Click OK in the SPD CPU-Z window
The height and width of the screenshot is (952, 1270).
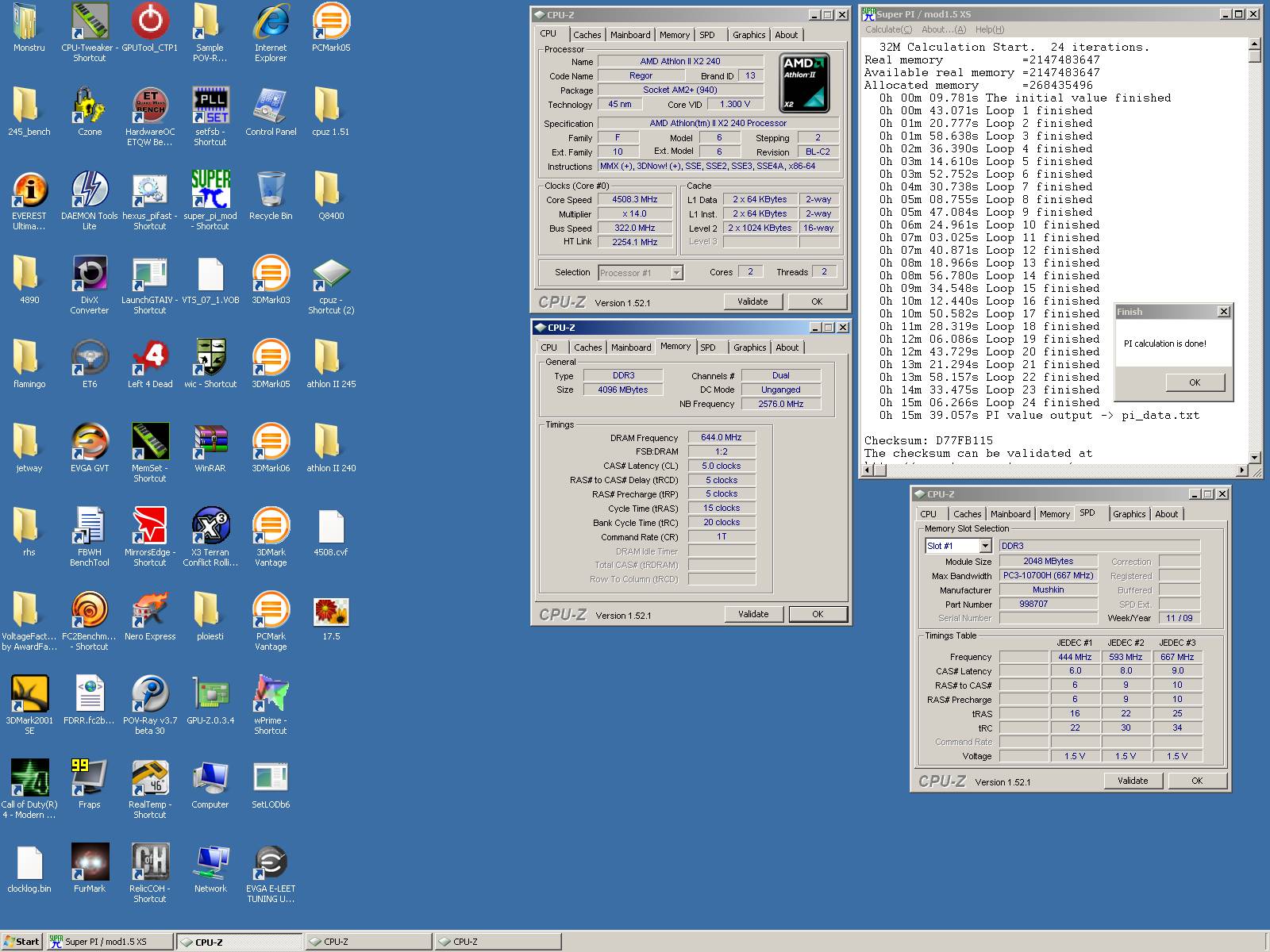pos(1197,781)
